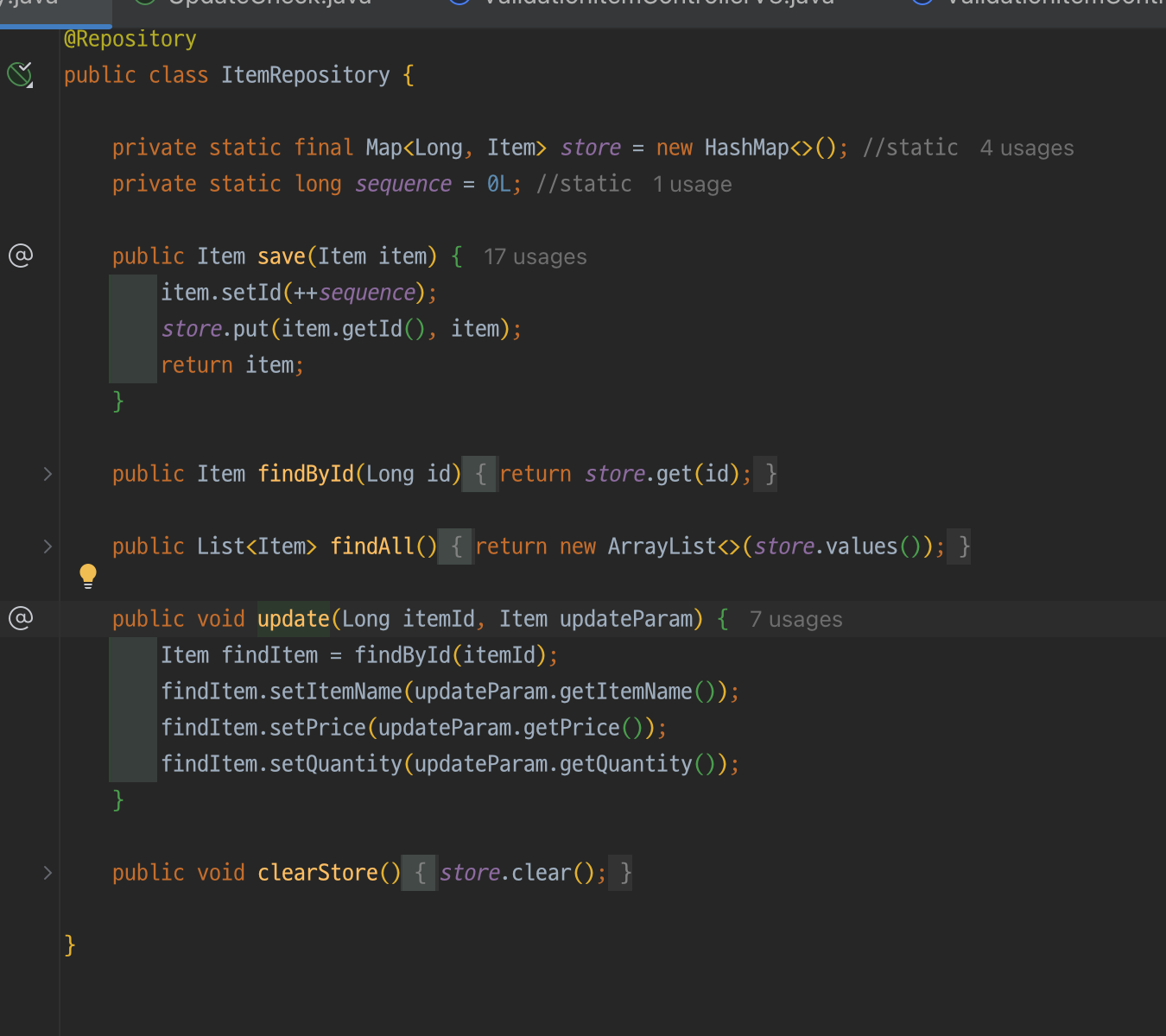Click the 'clearStore' method name

pos(318,873)
